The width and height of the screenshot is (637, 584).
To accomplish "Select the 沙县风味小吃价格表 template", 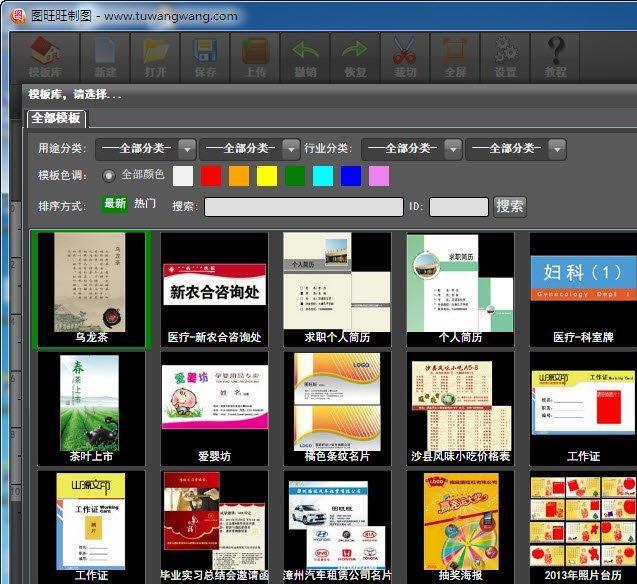I will (x=460, y=409).
